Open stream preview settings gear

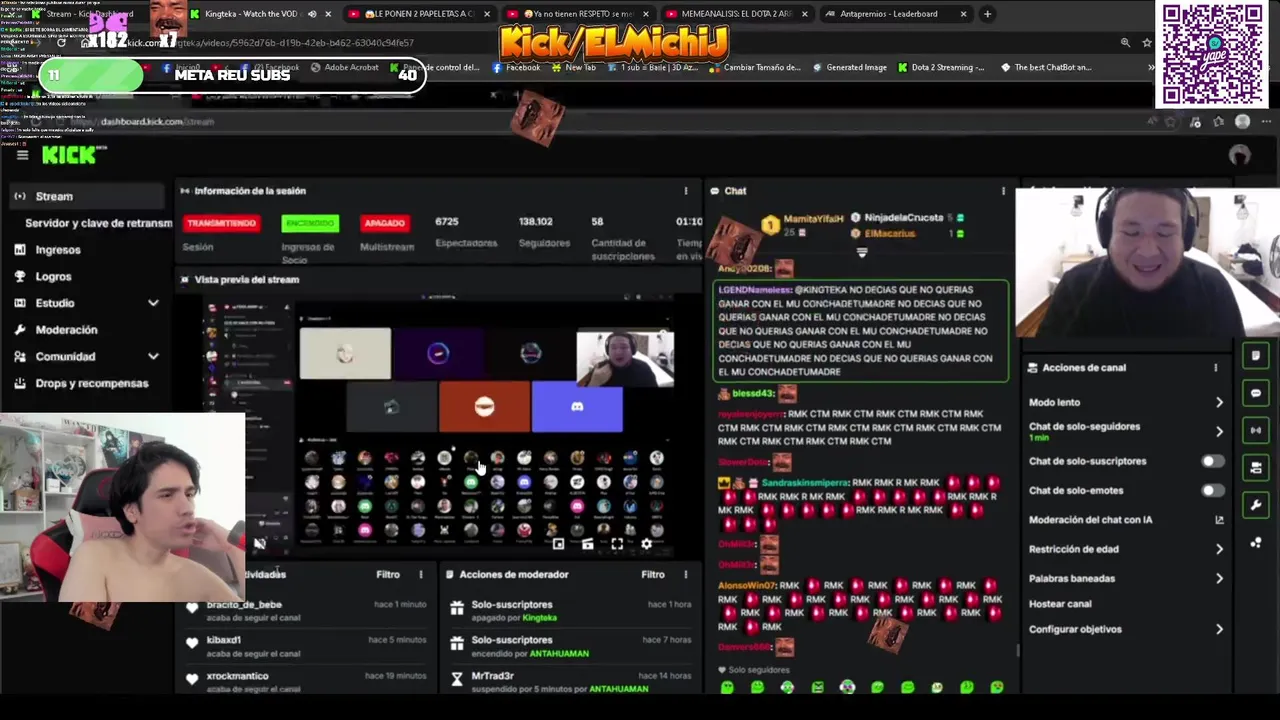click(646, 544)
